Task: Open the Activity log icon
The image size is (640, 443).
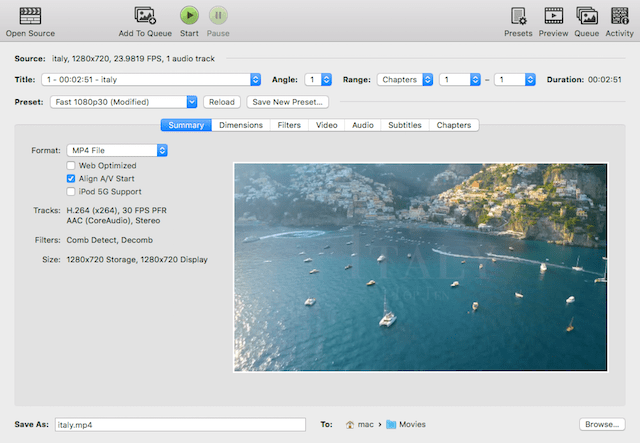Action: click(620, 16)
